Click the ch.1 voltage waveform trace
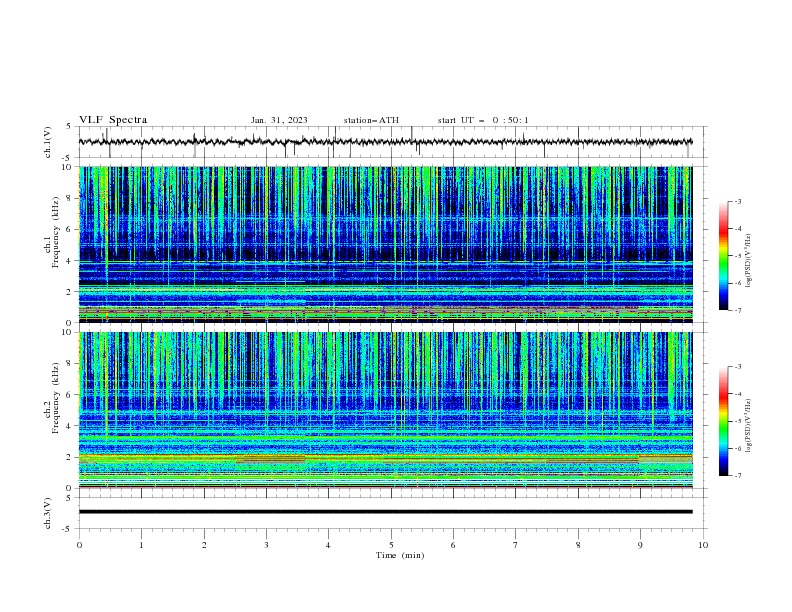The image size is (792, 612). click(x=386, y=142)
